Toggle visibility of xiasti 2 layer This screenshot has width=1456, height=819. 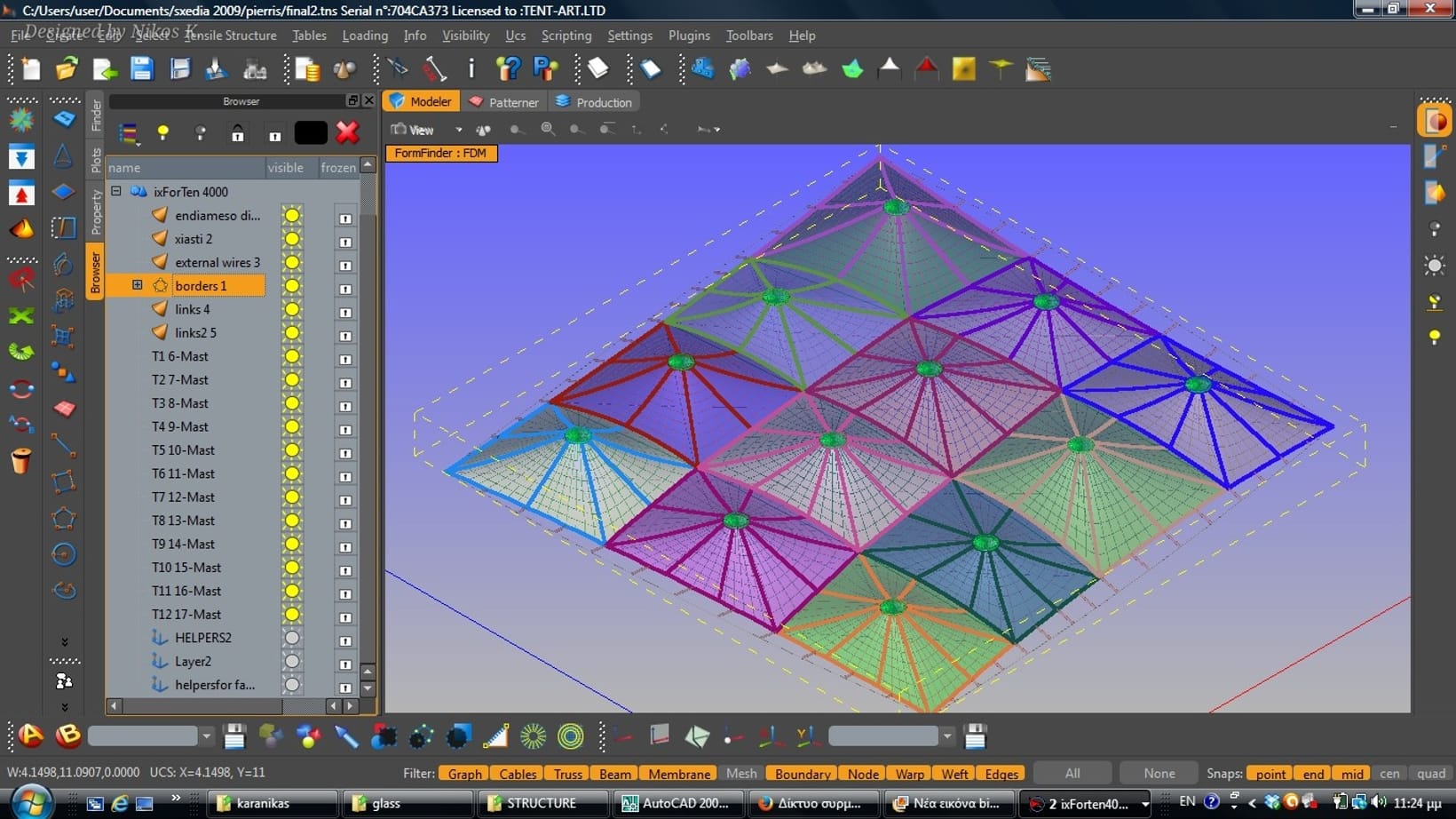[291, 239]
